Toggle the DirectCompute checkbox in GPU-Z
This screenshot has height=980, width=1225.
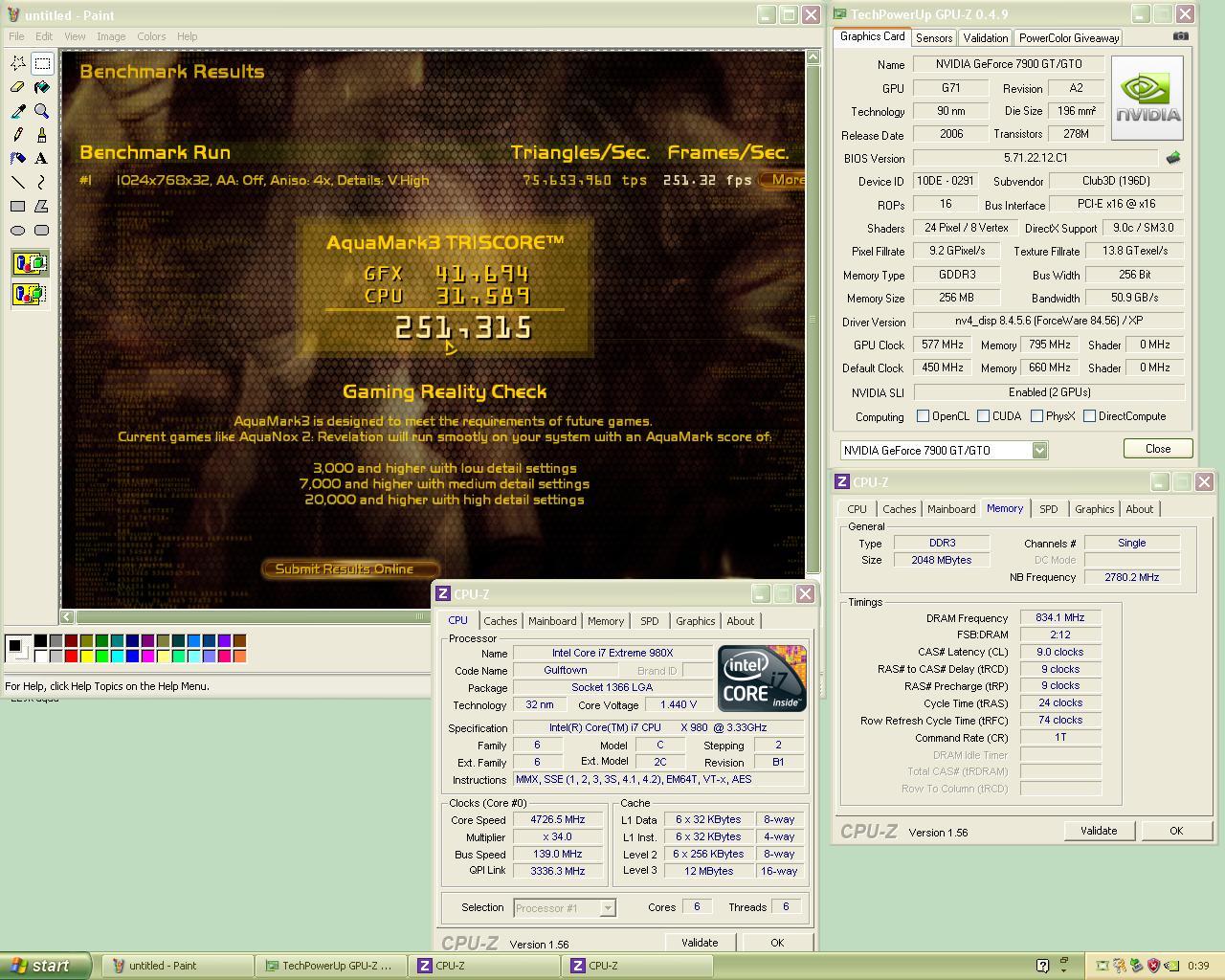pyautogui.click(x=1089, y=416)
